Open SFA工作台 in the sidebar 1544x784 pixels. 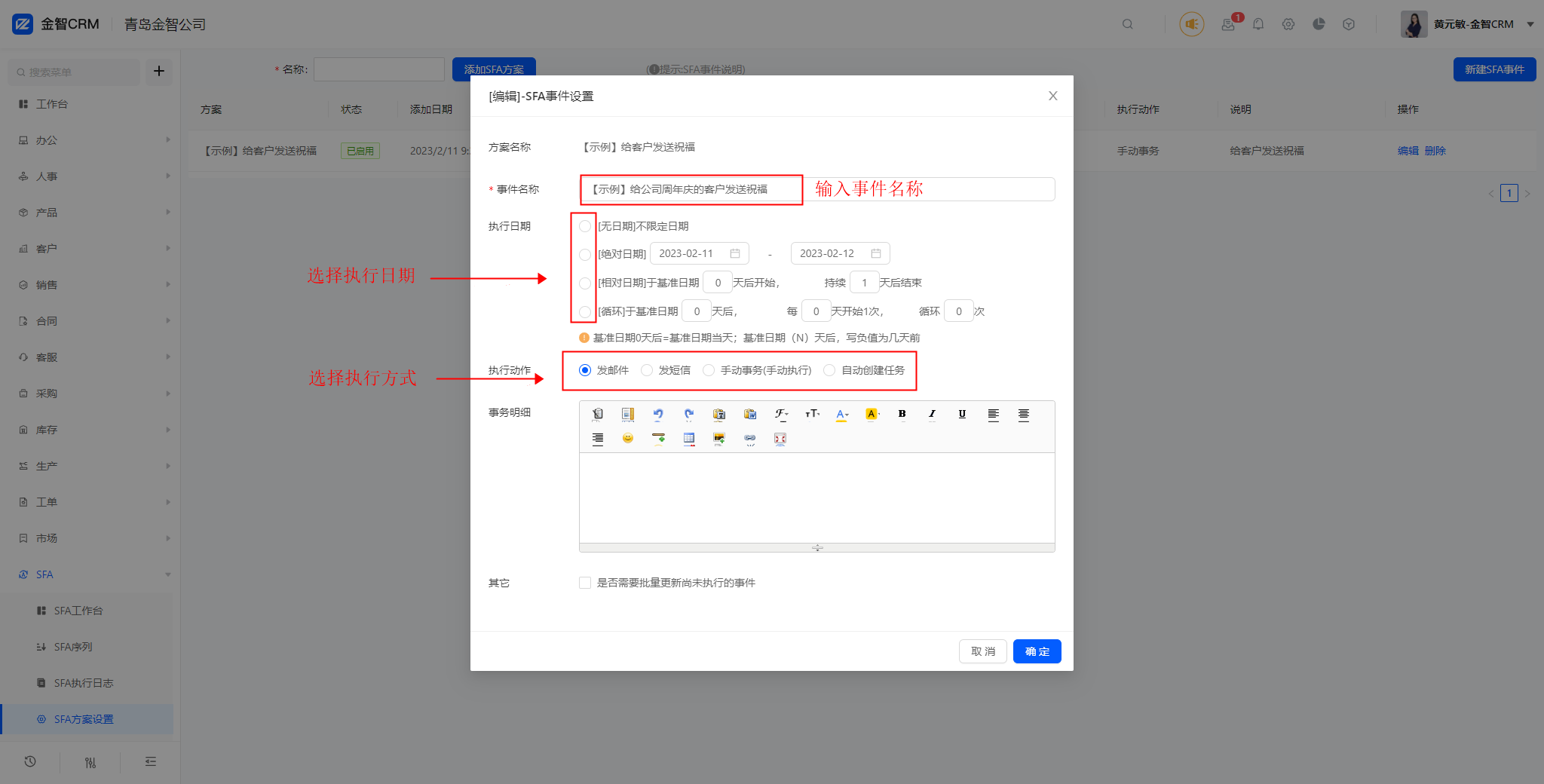78,611
